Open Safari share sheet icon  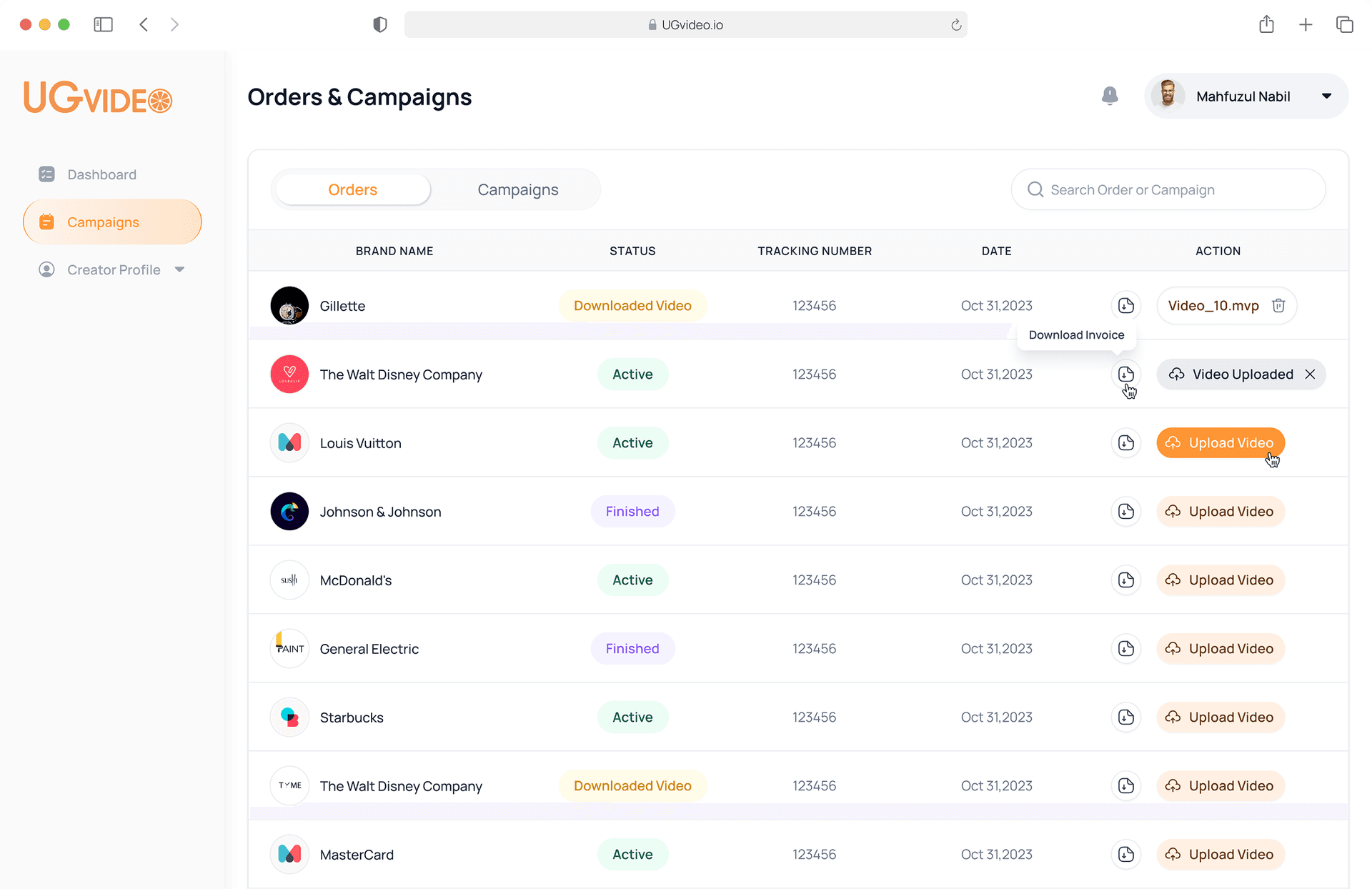[x=1266, y=25]
